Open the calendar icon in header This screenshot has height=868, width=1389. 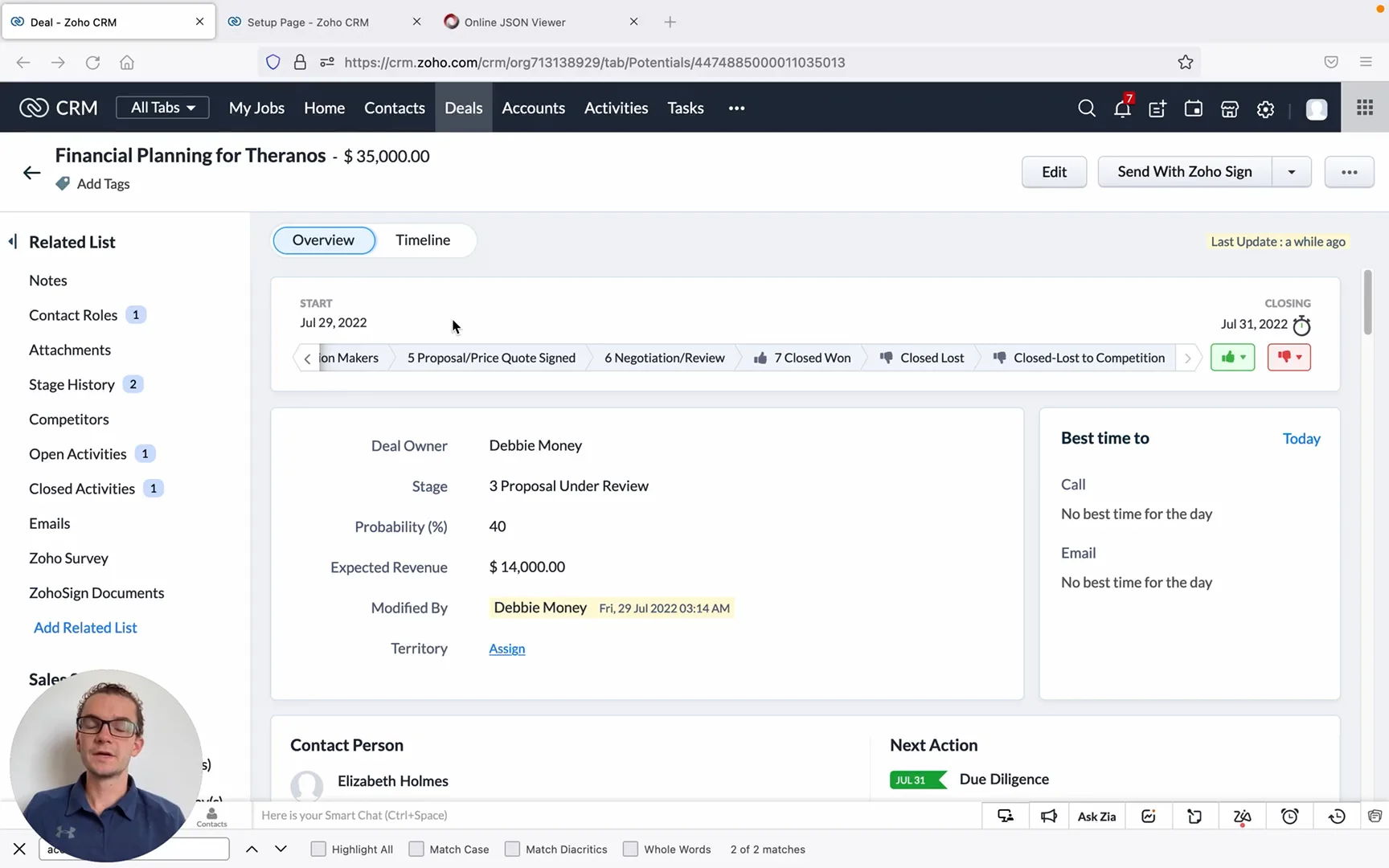point(1193,108)
